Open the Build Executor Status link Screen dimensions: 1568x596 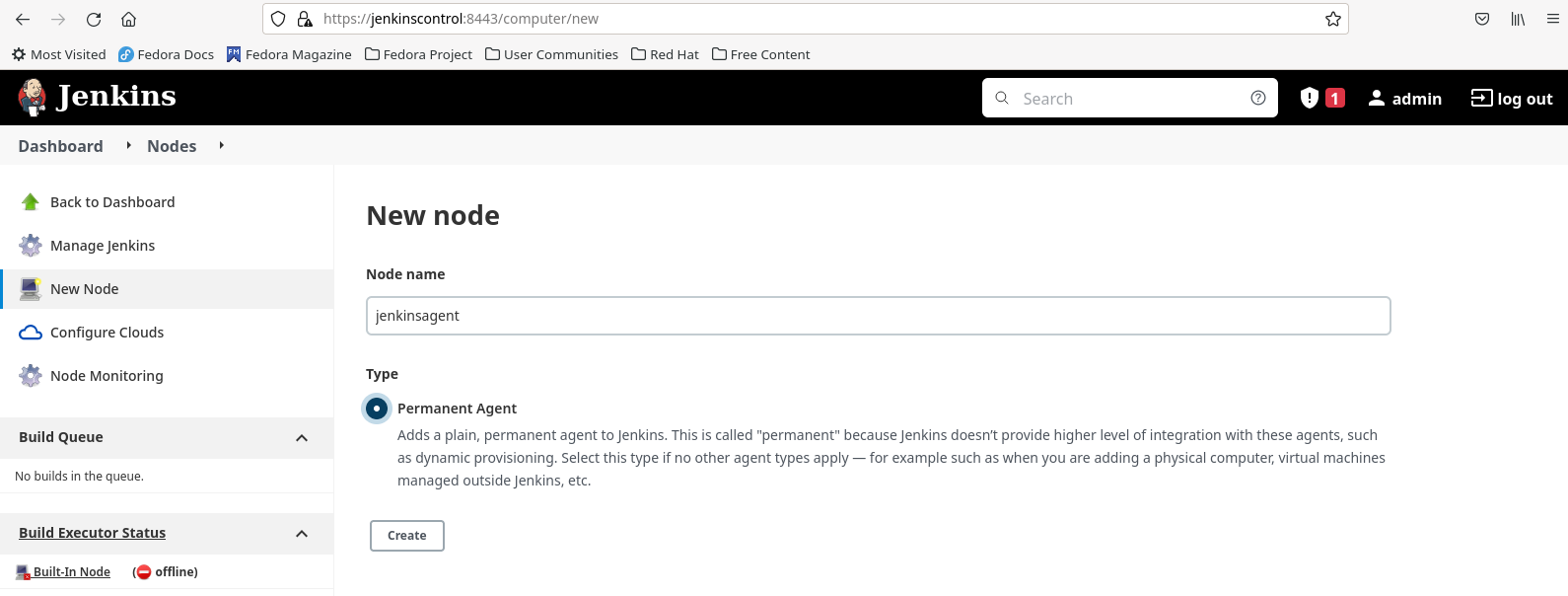pyautogui.click(x=92, y=533)
